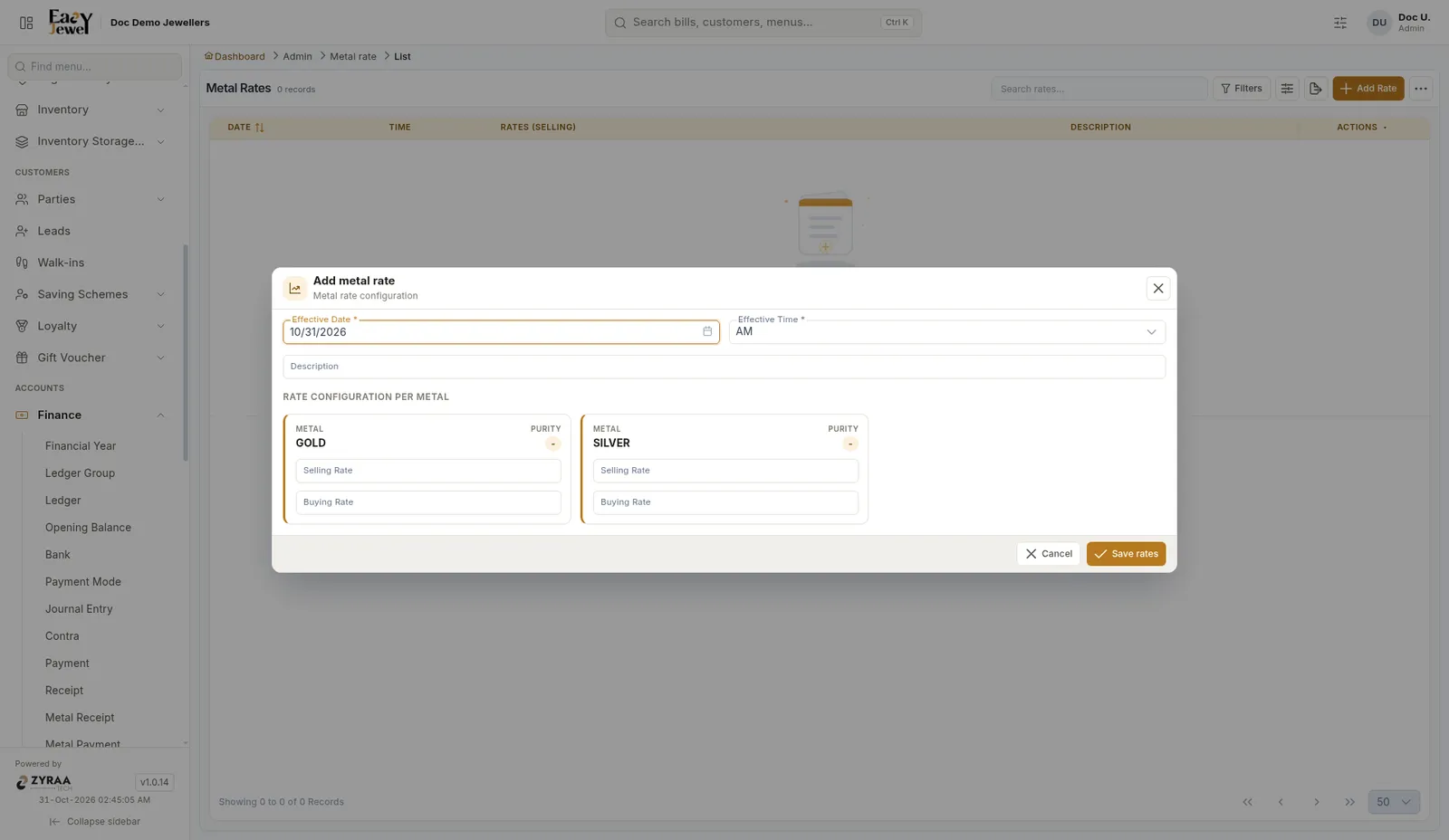Click the Dashboard breadcrumb home link

click(x=235, y=56)
